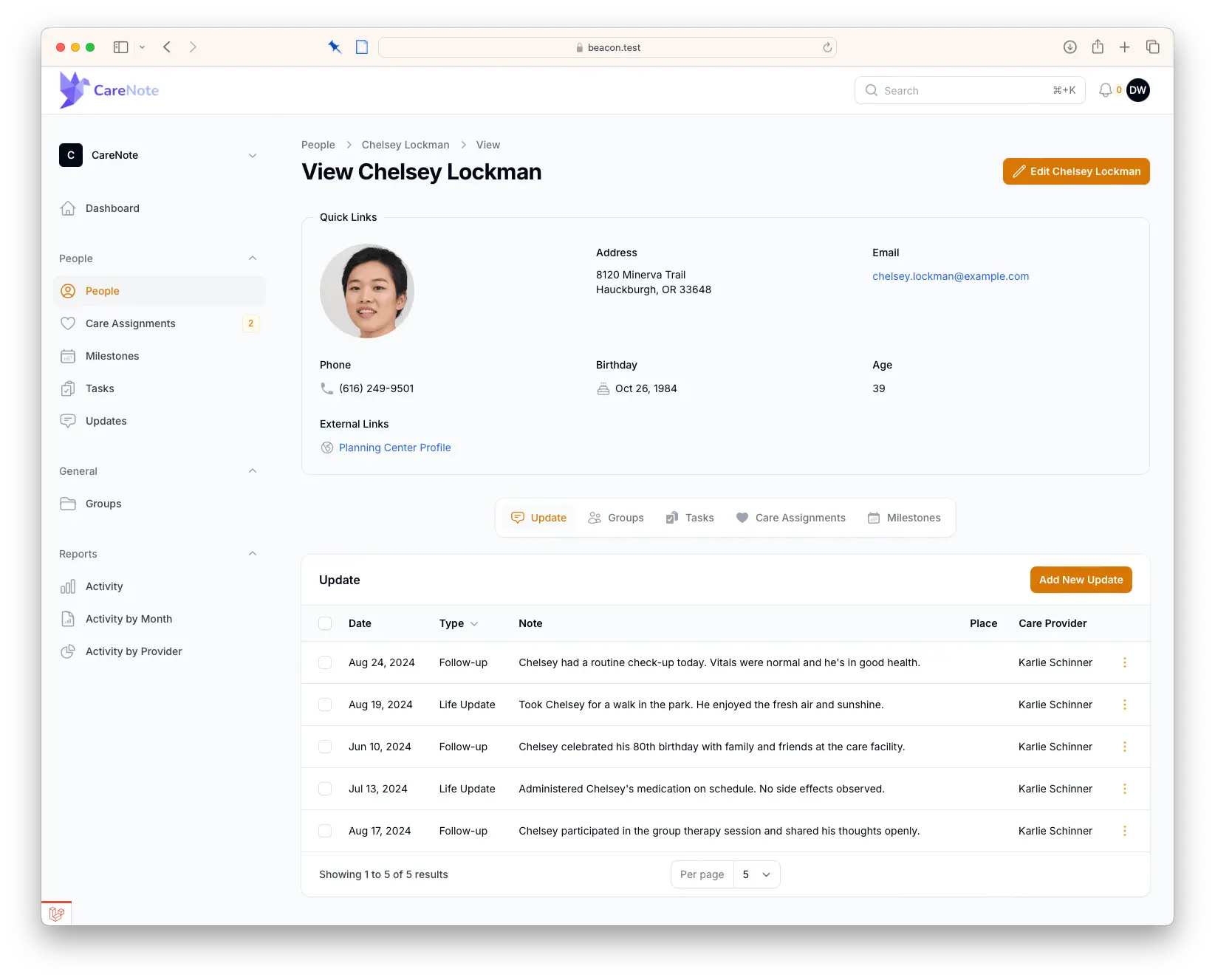Check the Aug 24, 2024 row checkbox
The image size is (1215, 980).
[x=325, y=662]
